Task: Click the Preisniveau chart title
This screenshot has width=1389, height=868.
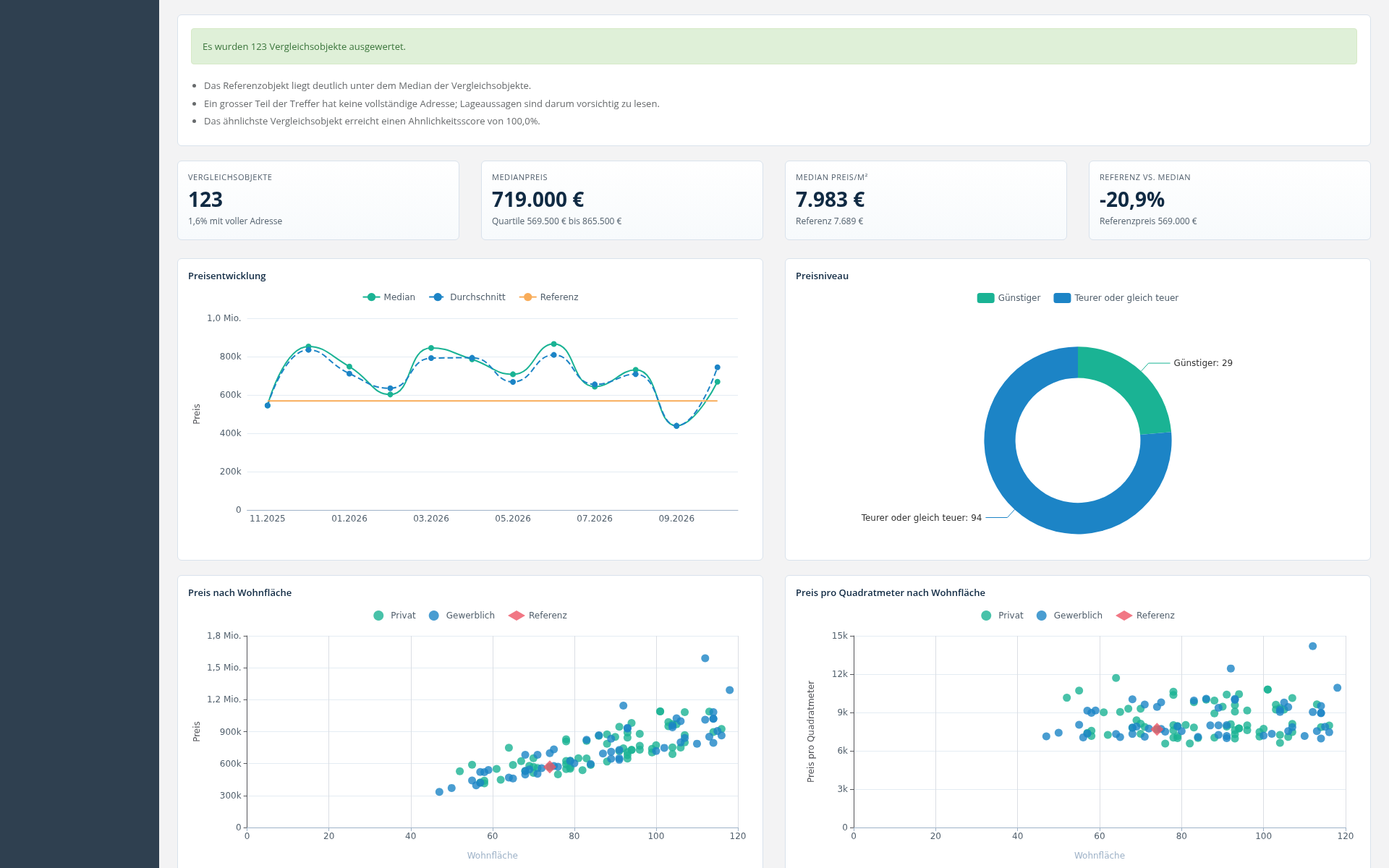Action: pyautogui.click(x=822, y=276)
